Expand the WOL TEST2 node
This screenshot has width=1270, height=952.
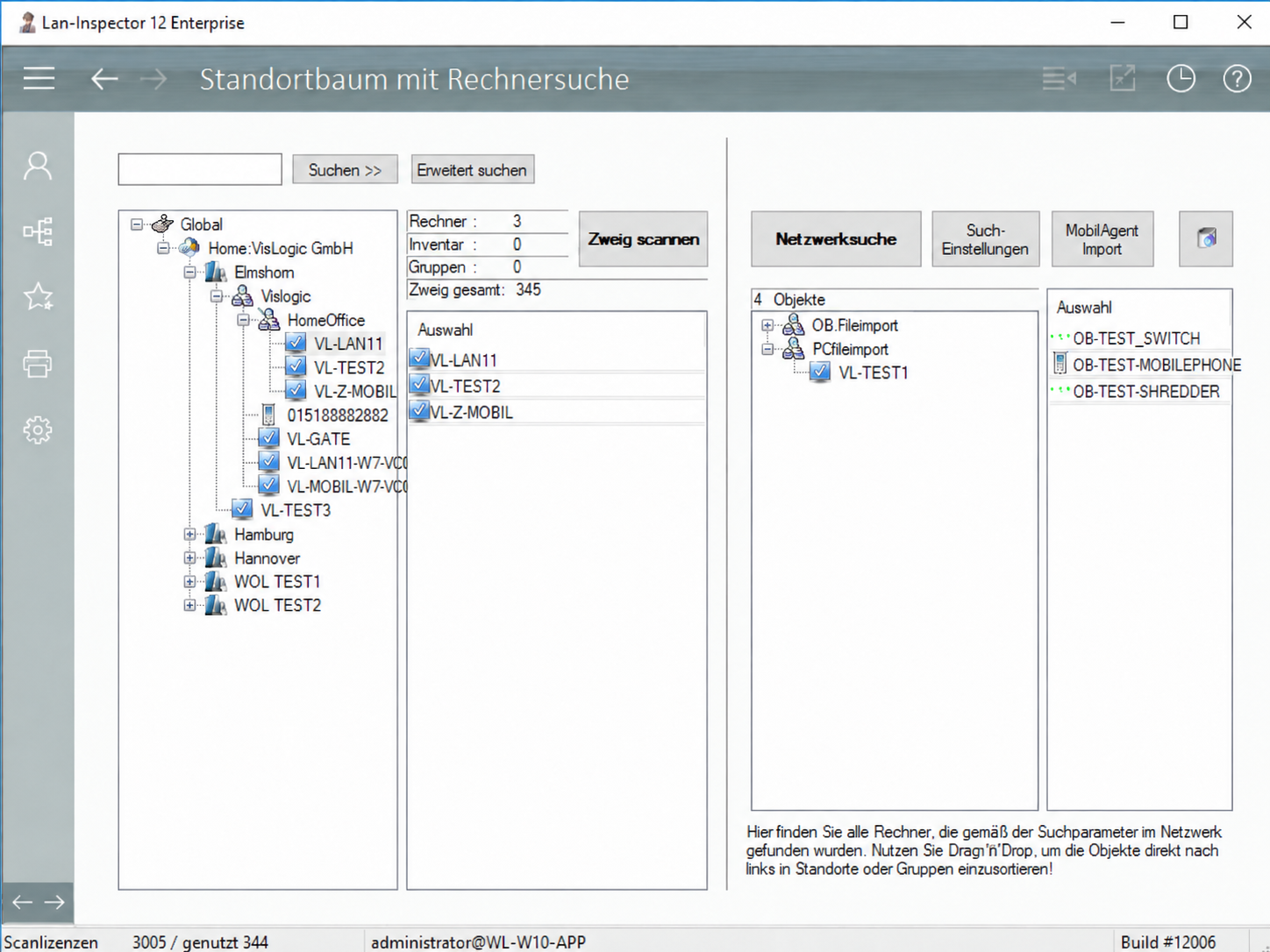pyautogui.click(x=189, y=605)
